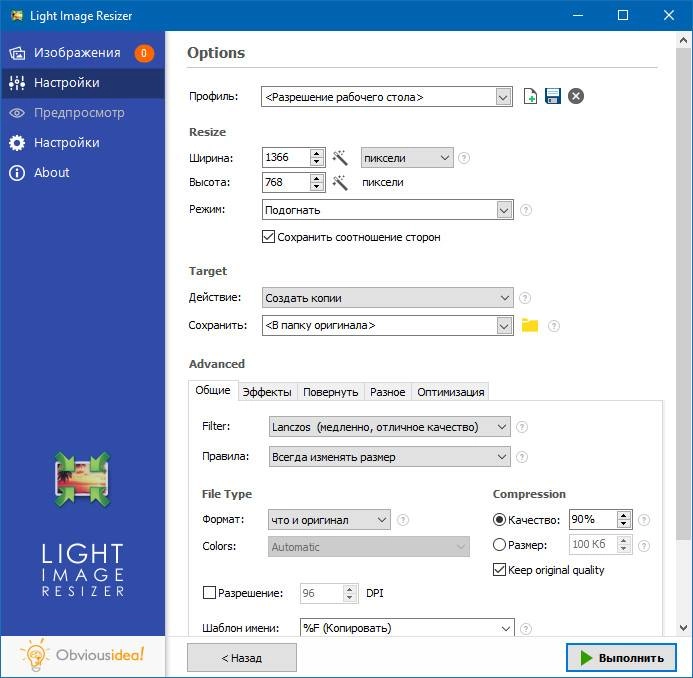The height and width of the screenshot is (678, 693).
Task: Click the help icon next to Режим
Action: [525, 210]
